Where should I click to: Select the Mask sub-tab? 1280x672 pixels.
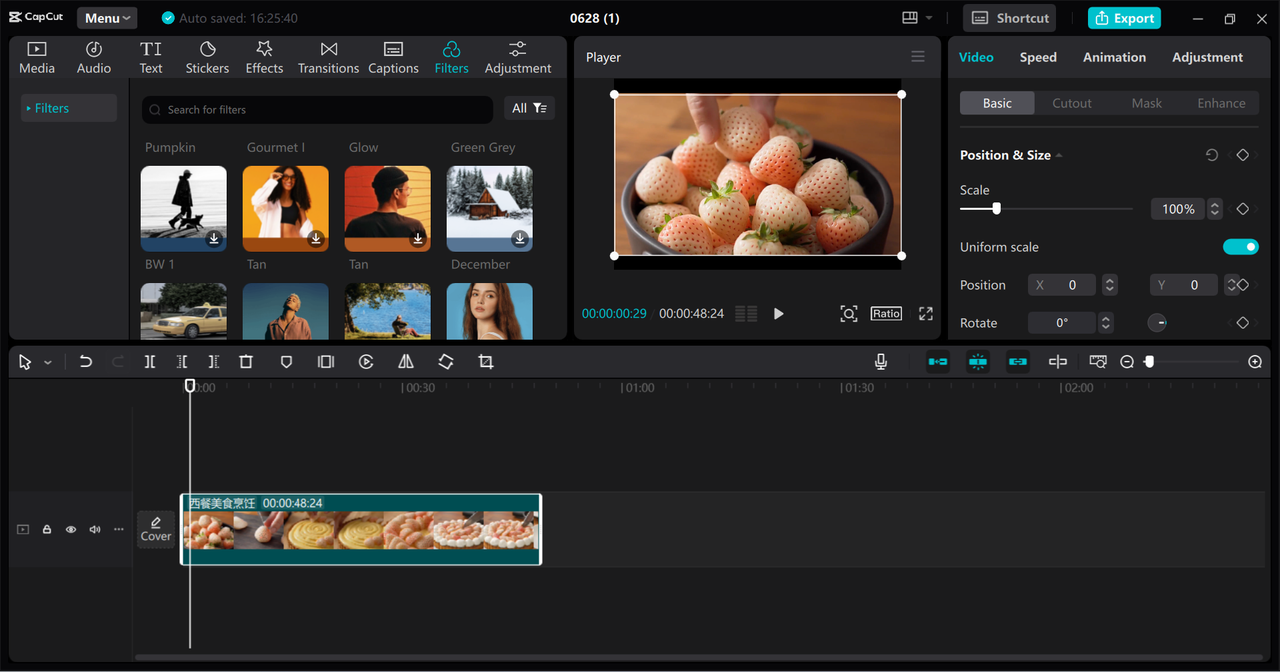point(1147,103)
